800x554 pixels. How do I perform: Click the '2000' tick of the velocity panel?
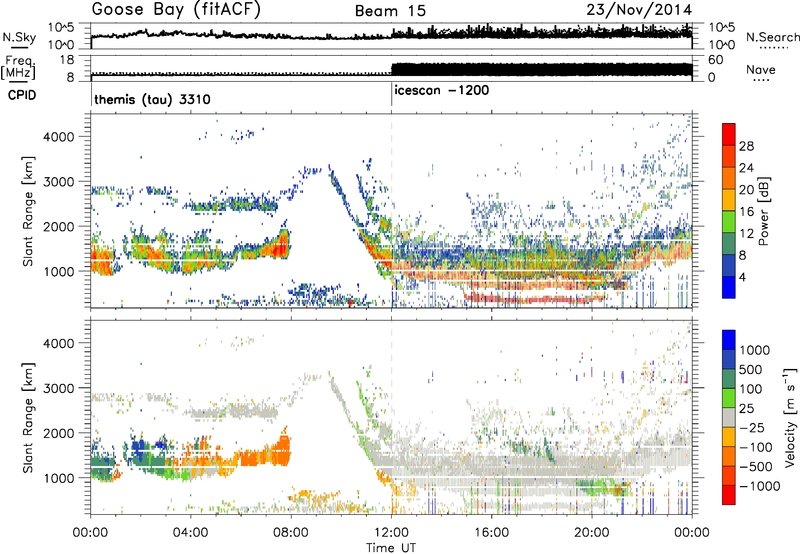tap(58, 433)
